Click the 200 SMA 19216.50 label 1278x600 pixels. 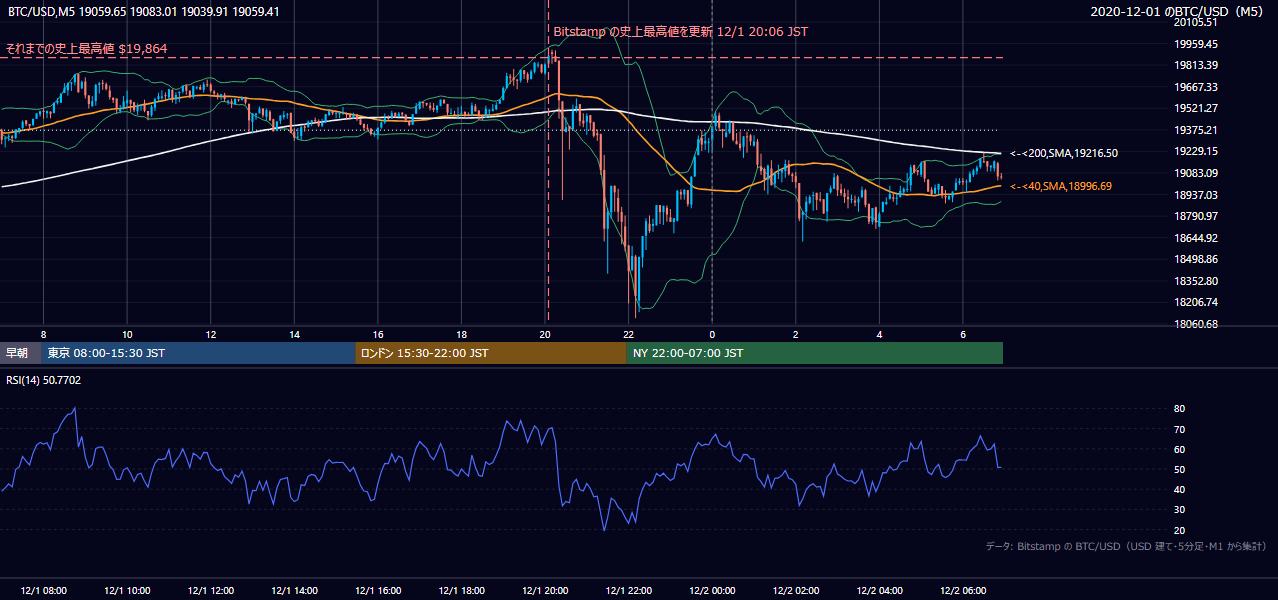coord(1064,153)
